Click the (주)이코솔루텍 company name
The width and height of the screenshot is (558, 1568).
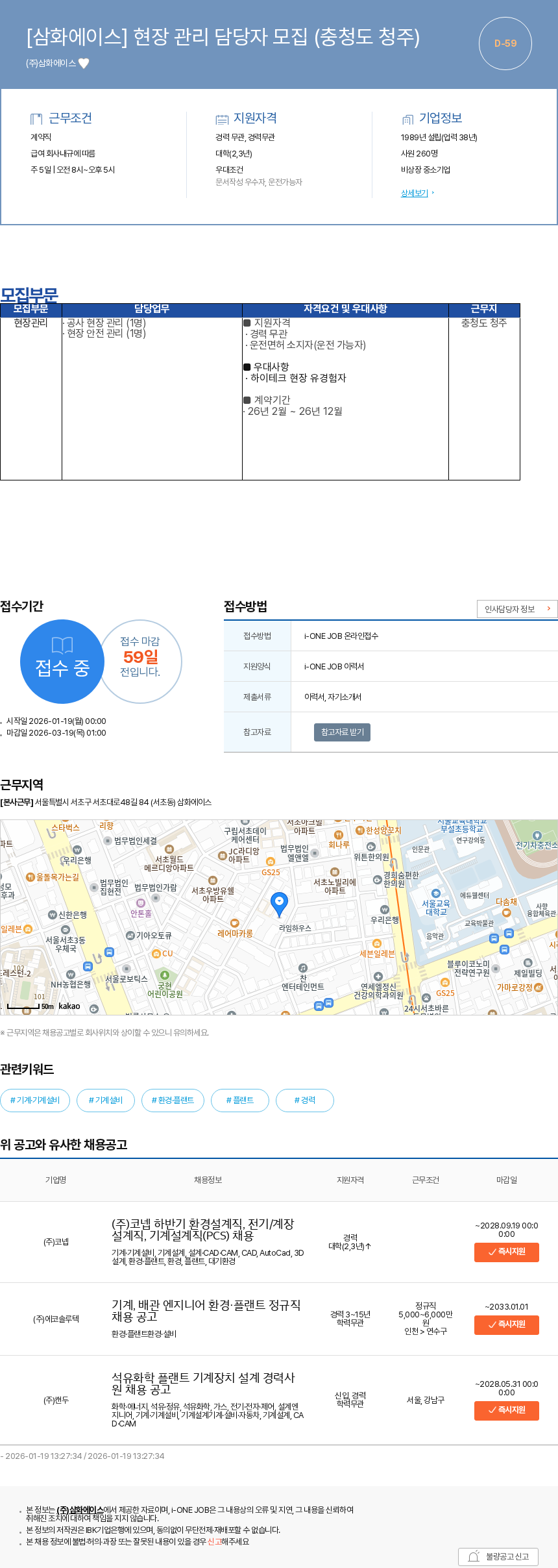click(x=56, y=1319)
